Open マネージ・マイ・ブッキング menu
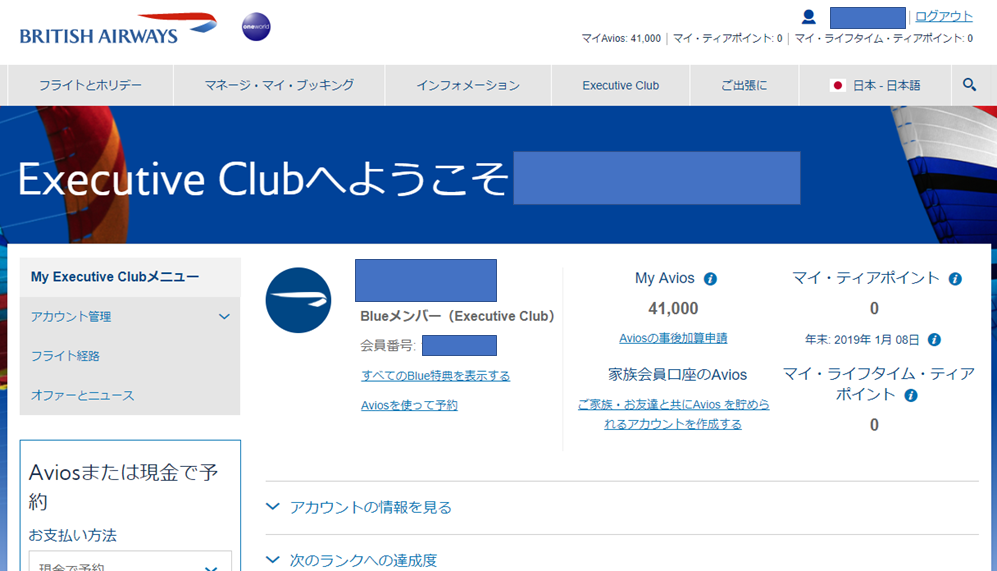The height and width of the screenshot is (571, 997). pos(279,85)
